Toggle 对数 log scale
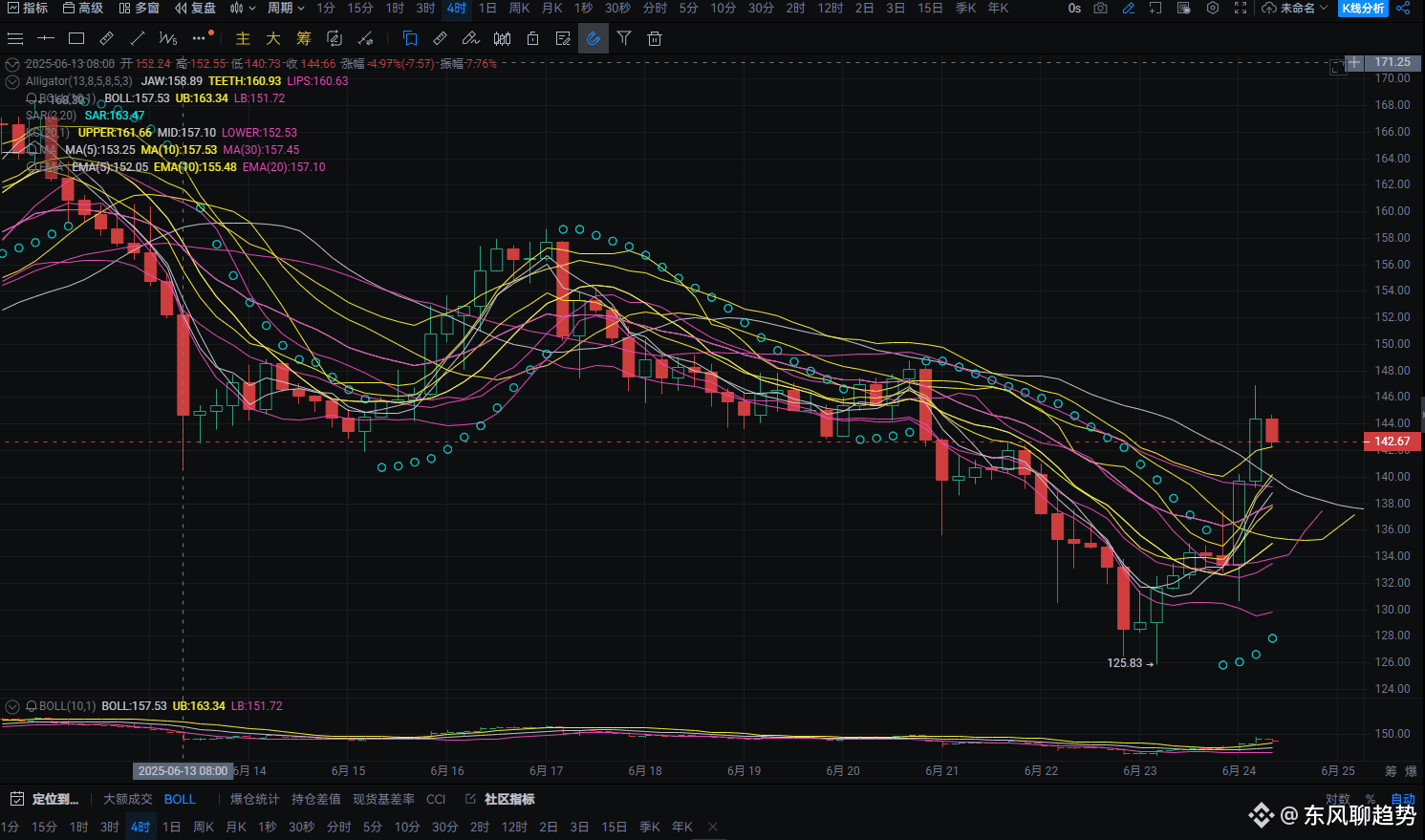This screenshot has width=1425, height=840. [1338, 799]
